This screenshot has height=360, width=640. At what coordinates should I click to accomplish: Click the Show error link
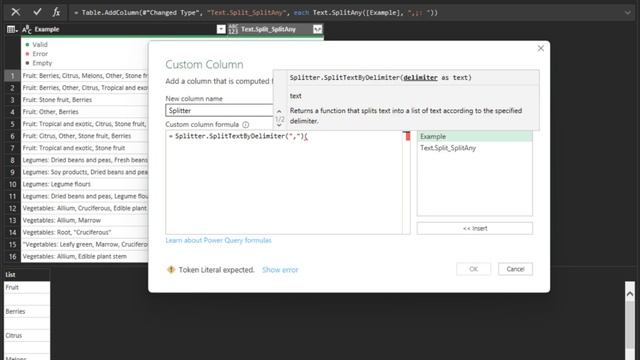280,270
